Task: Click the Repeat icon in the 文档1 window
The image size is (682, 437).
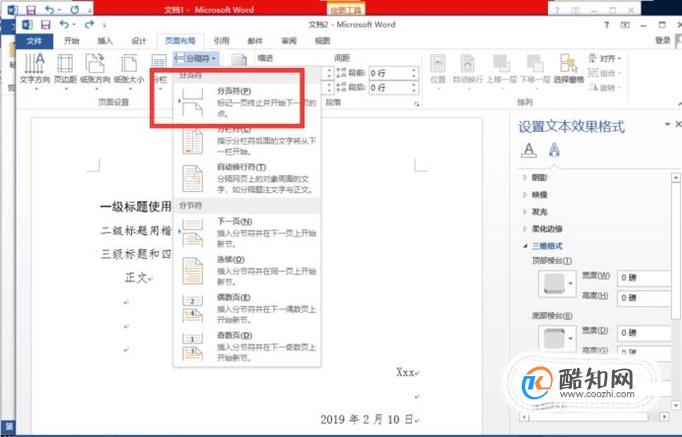Action: point(75,9)
